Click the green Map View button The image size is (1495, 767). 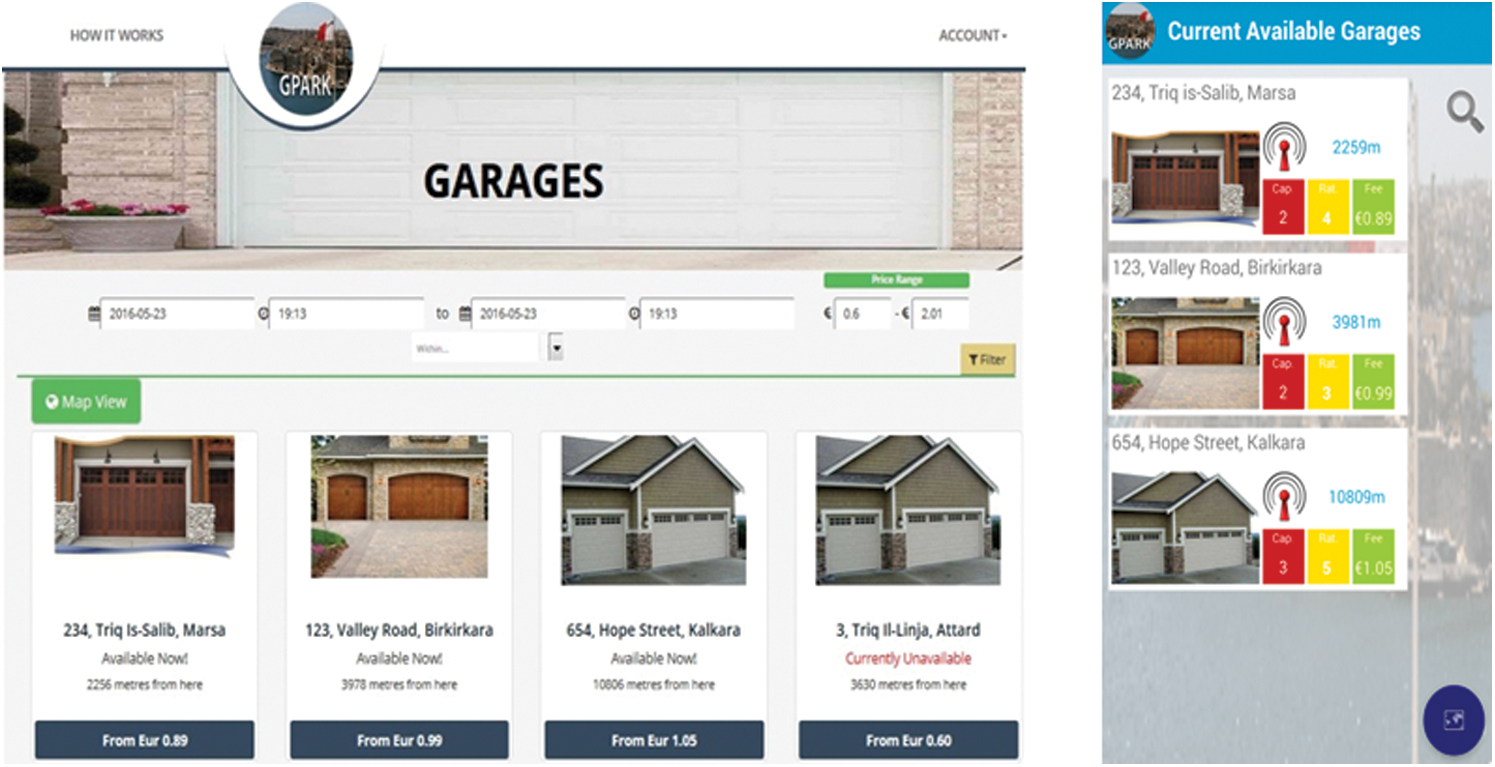(86, 402)
